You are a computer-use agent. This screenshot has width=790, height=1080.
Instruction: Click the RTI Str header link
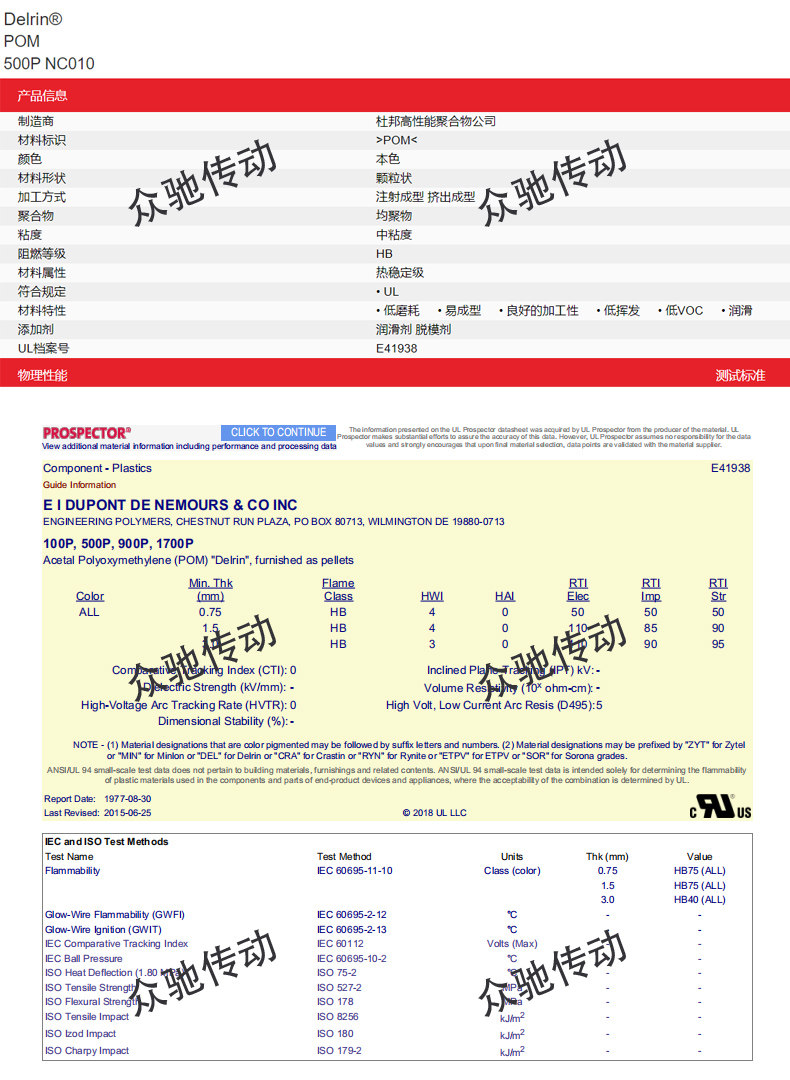pos(718,590)
